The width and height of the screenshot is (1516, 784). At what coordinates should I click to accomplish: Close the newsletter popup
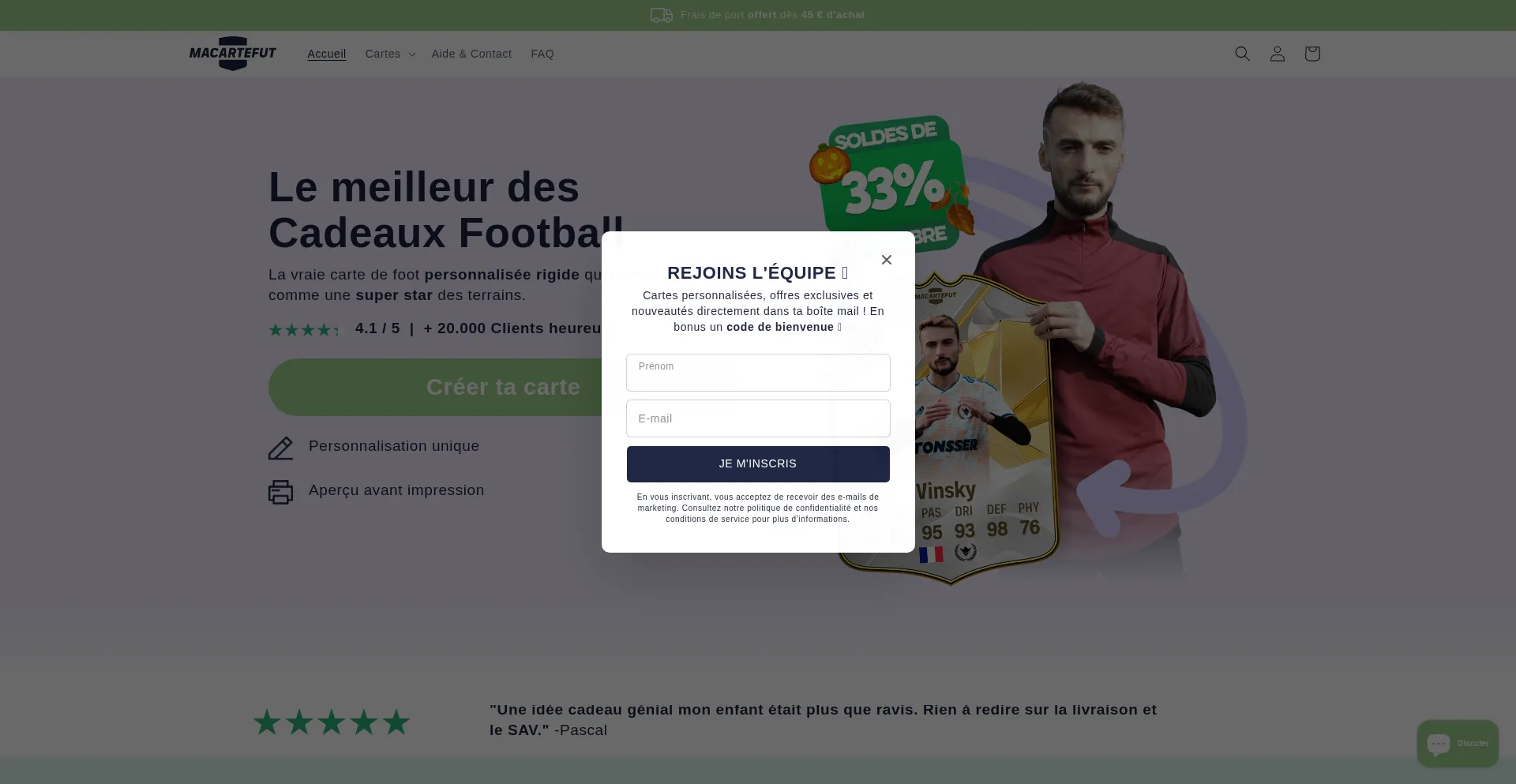tap(886, 260)
